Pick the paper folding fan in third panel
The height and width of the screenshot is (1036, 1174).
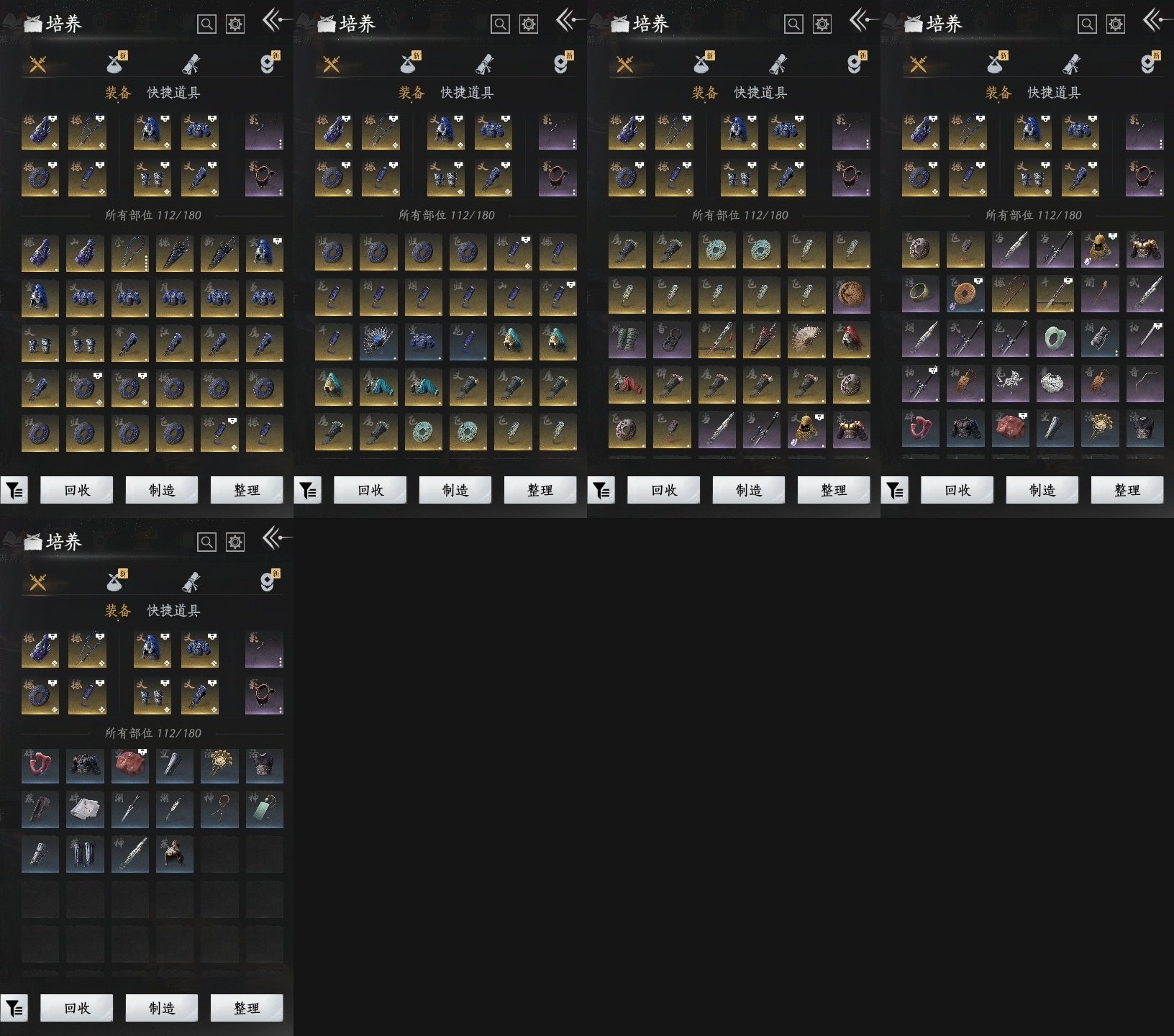(806, 340)
